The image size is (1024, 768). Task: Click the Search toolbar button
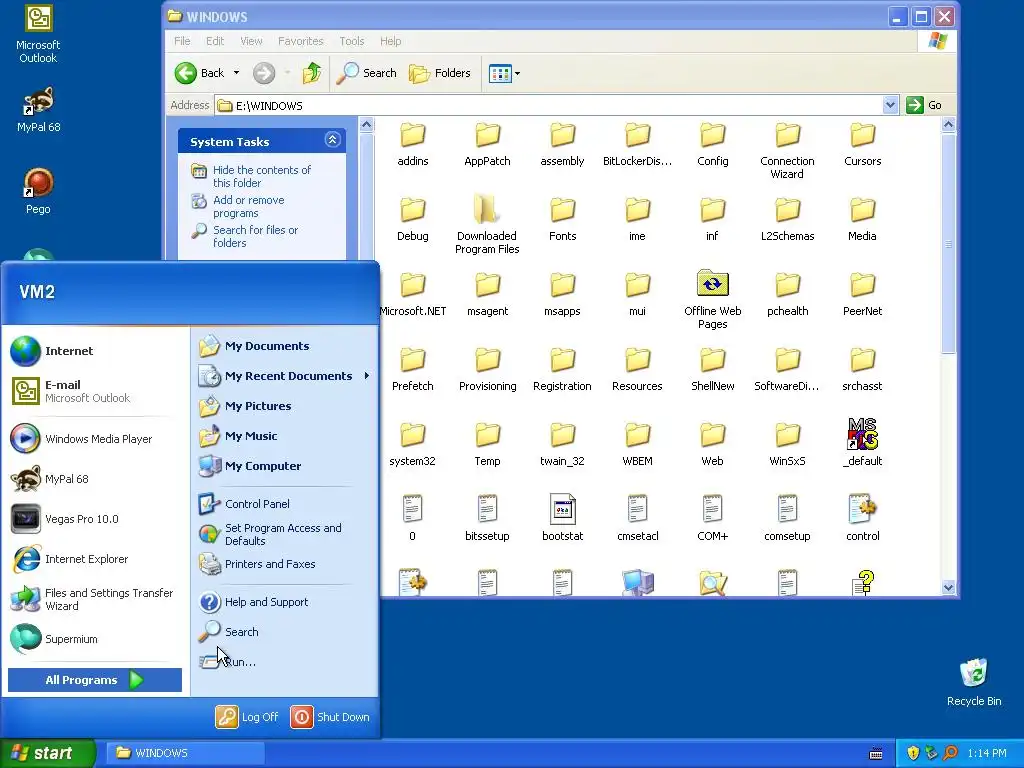(x=366, y=73)
